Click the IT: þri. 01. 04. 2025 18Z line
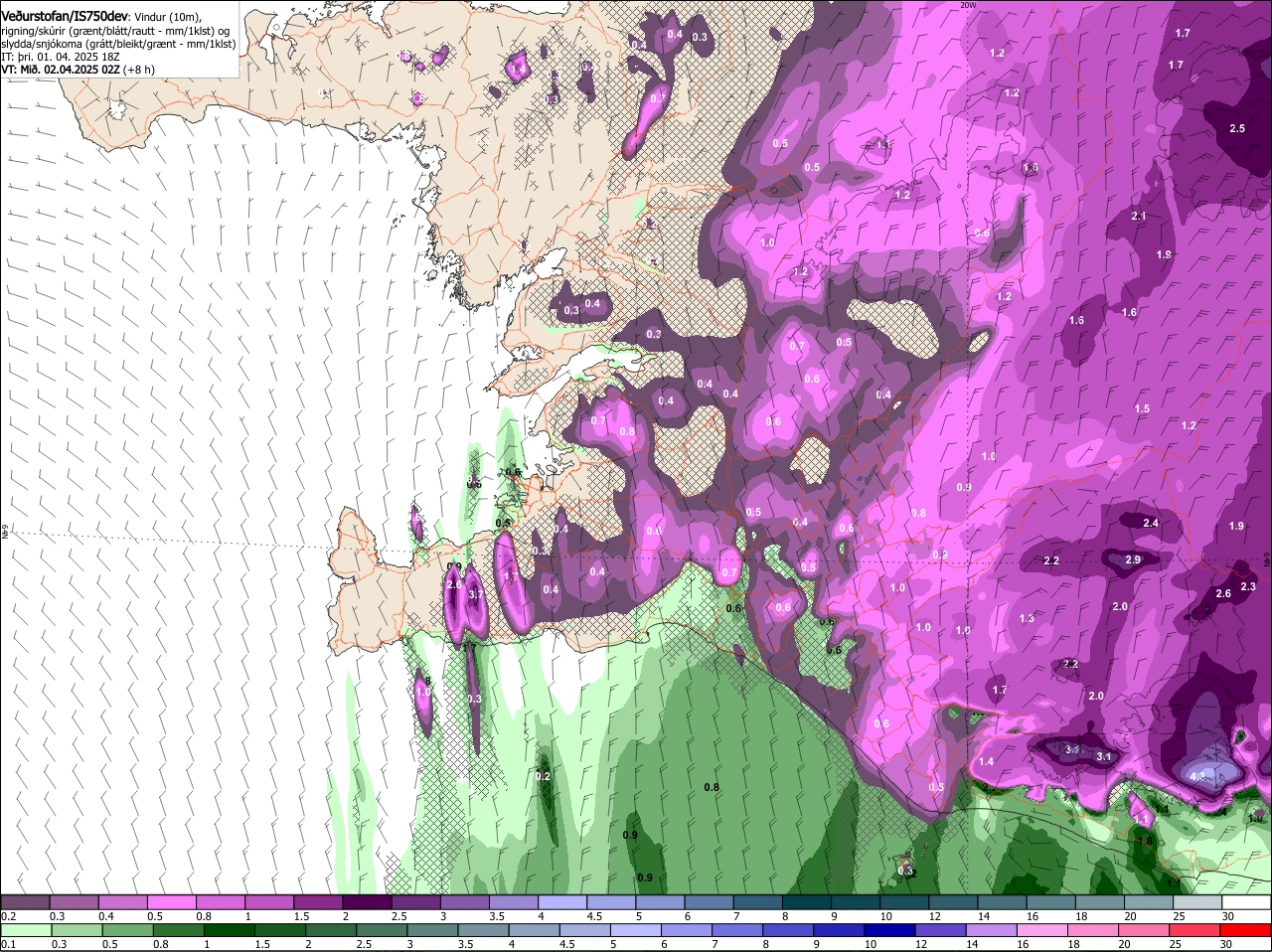Screen dimensions: 1272x952 pos(60,57)
